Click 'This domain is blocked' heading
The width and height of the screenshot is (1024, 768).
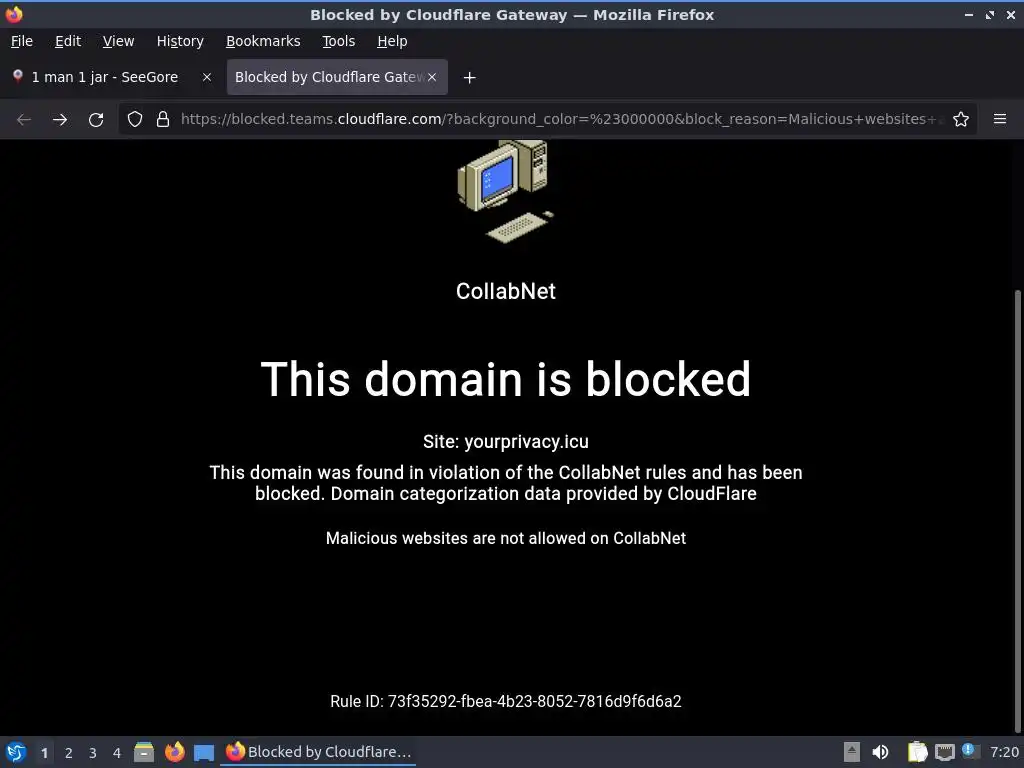(505, 379)
